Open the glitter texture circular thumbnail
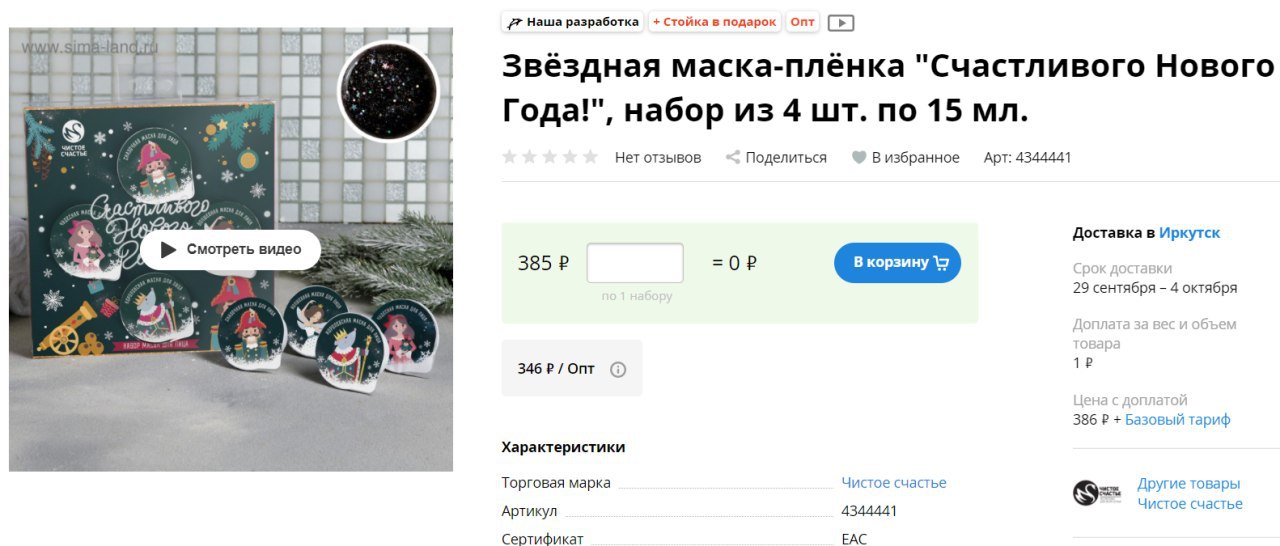1280x546 pixels. point(389,91)
